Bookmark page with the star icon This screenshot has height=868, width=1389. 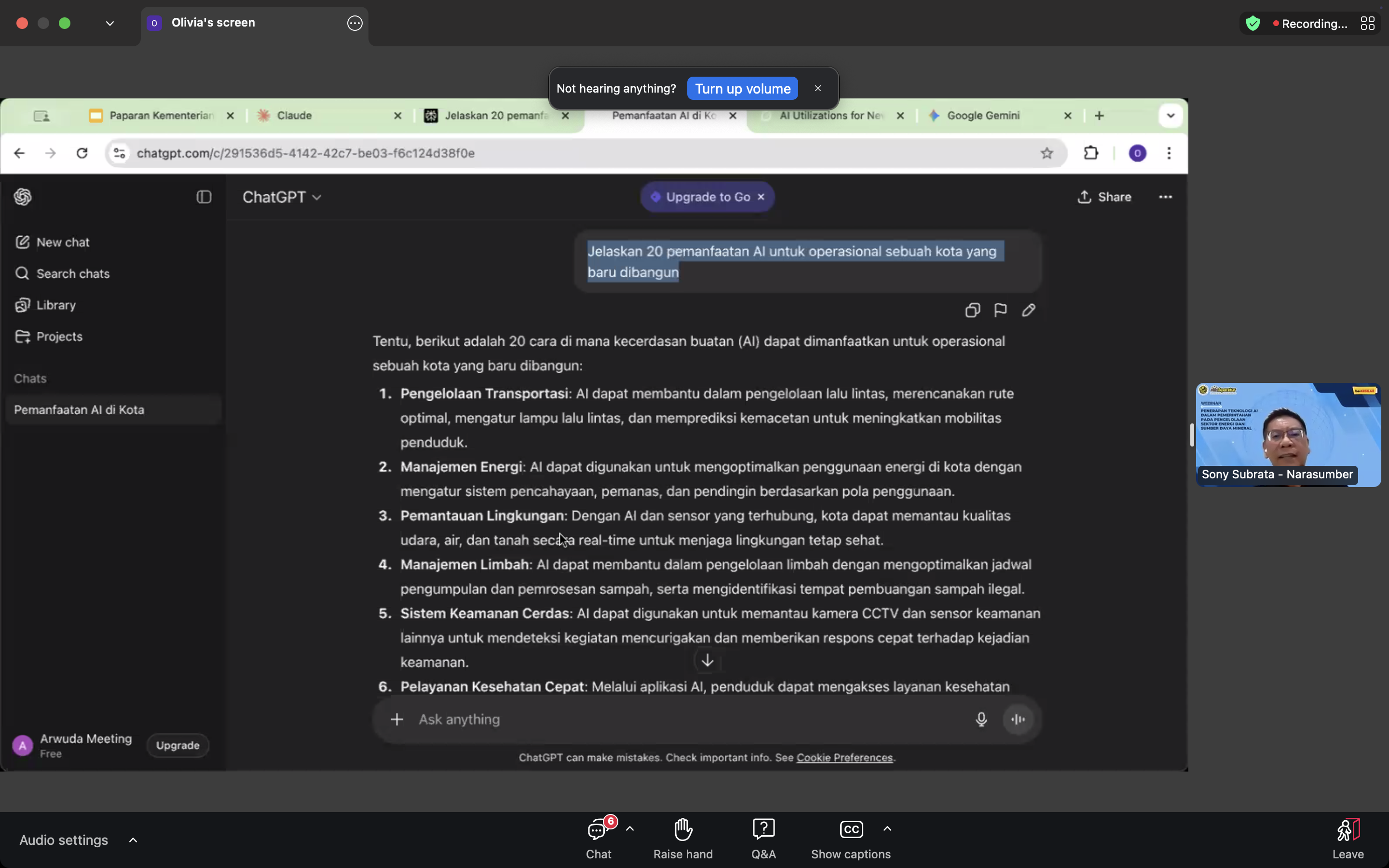coord(1047,153)
